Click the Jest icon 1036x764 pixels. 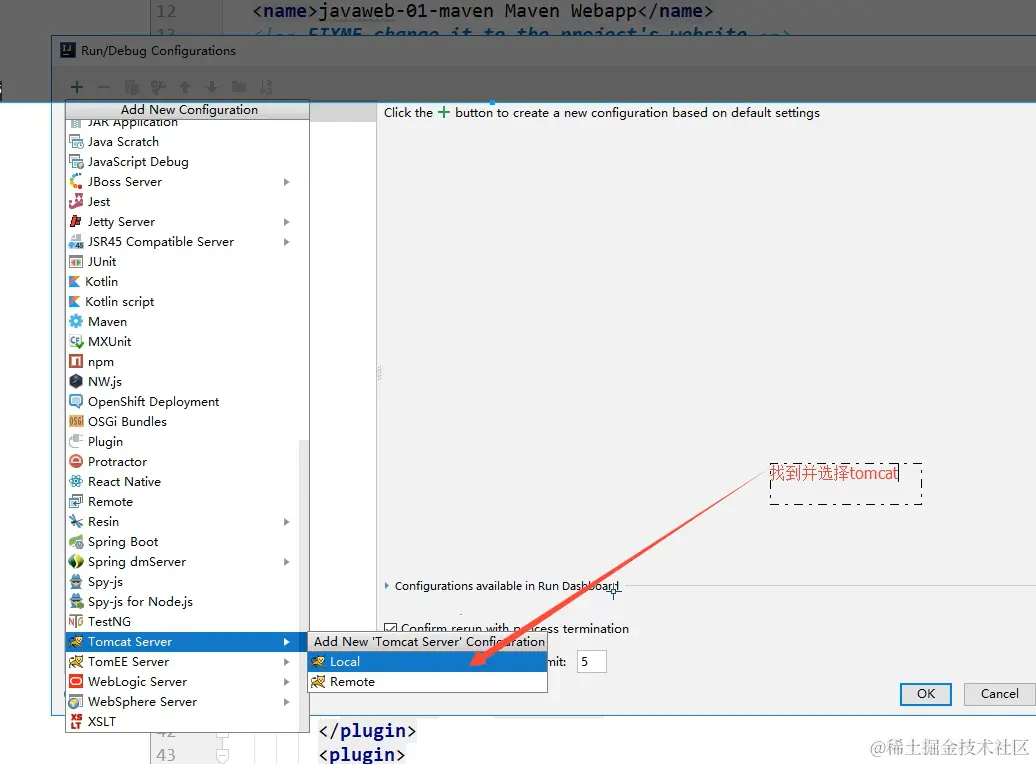[76, 202]
